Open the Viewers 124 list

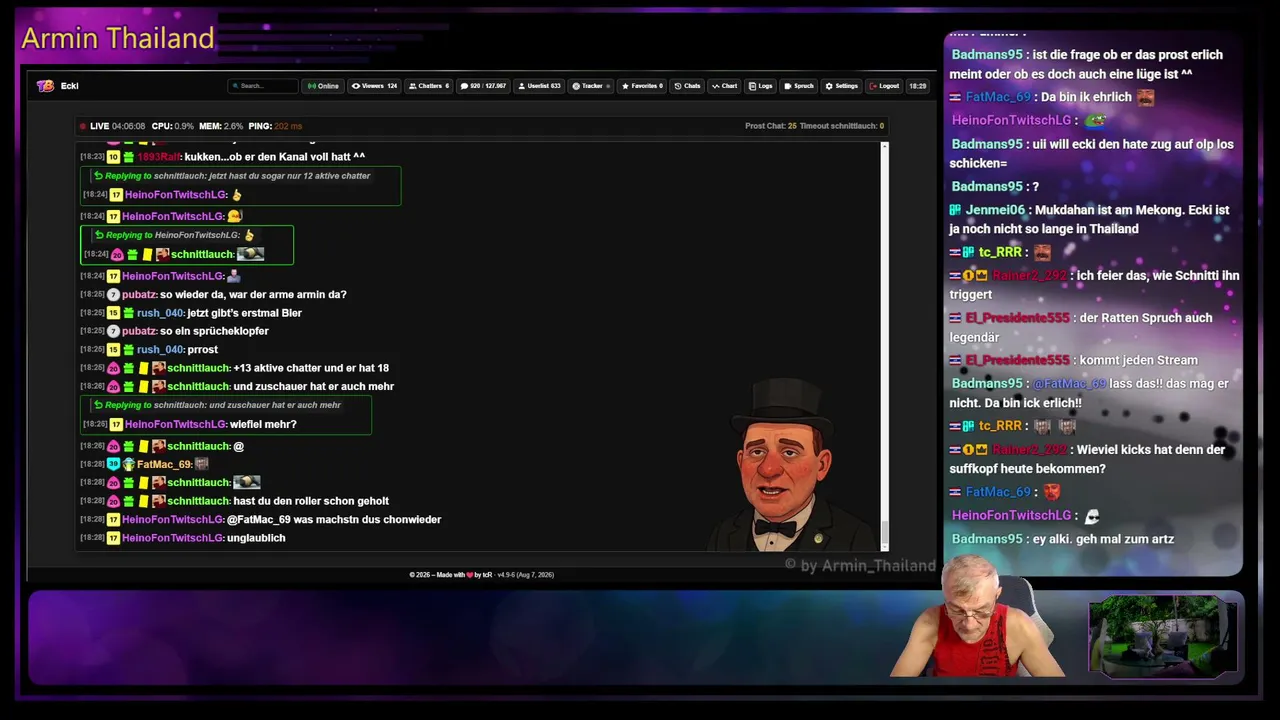click(374, 86)
